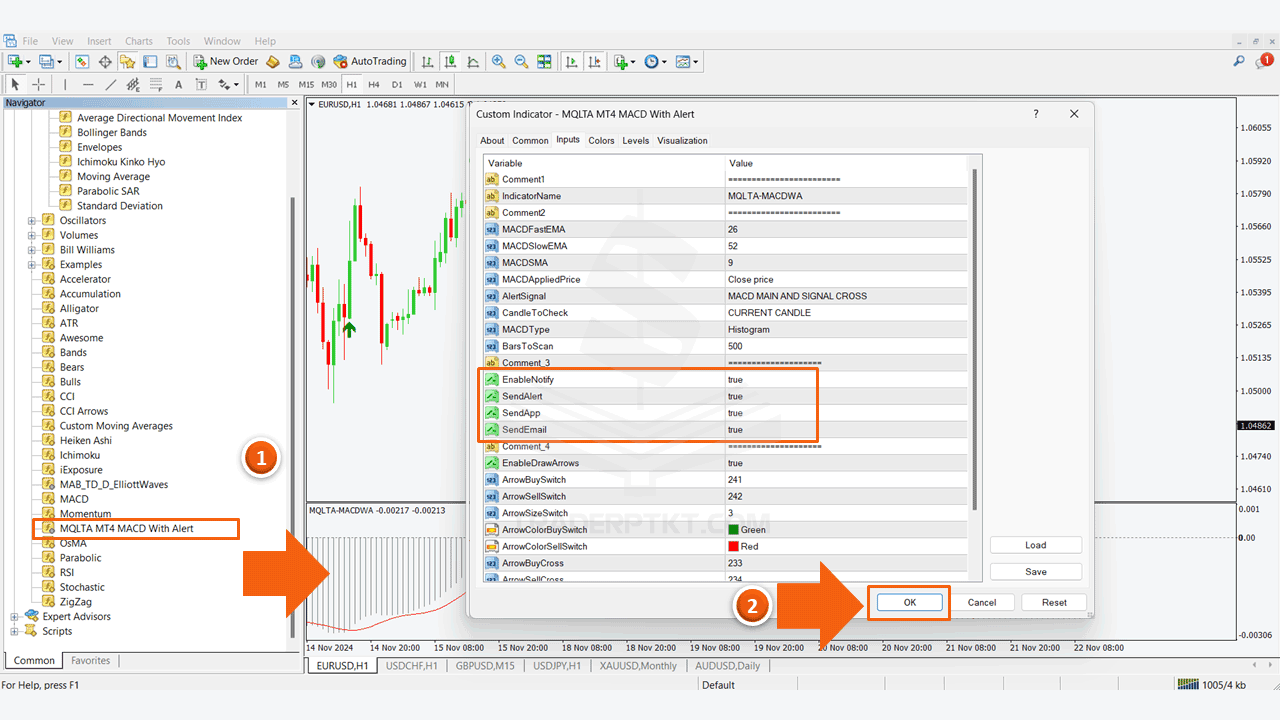Click the MetaEditor yellow book icon
The image size is (1280, 720).
272,61
